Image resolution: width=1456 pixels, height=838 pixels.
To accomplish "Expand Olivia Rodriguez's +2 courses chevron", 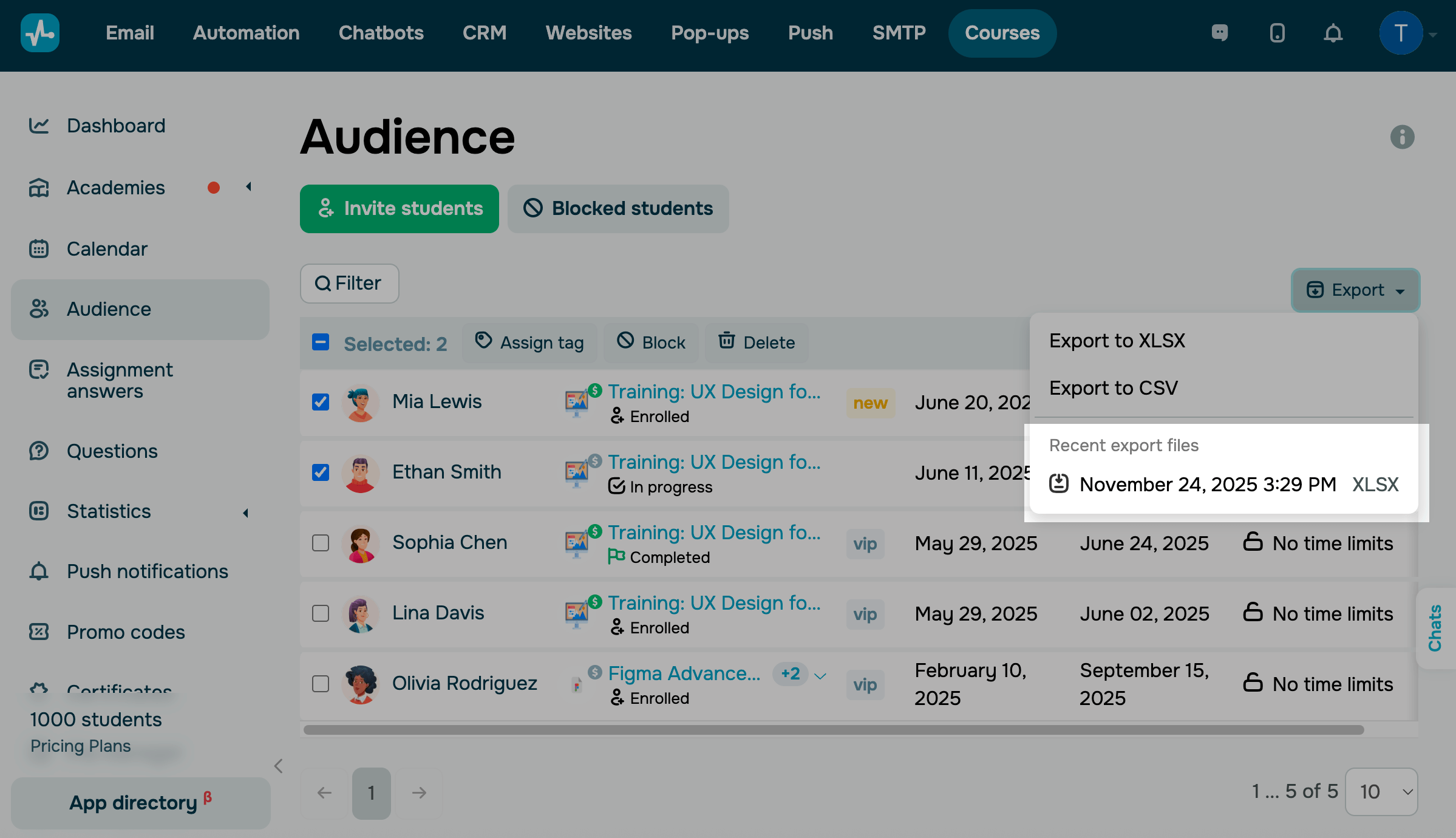I will (820, 676).
